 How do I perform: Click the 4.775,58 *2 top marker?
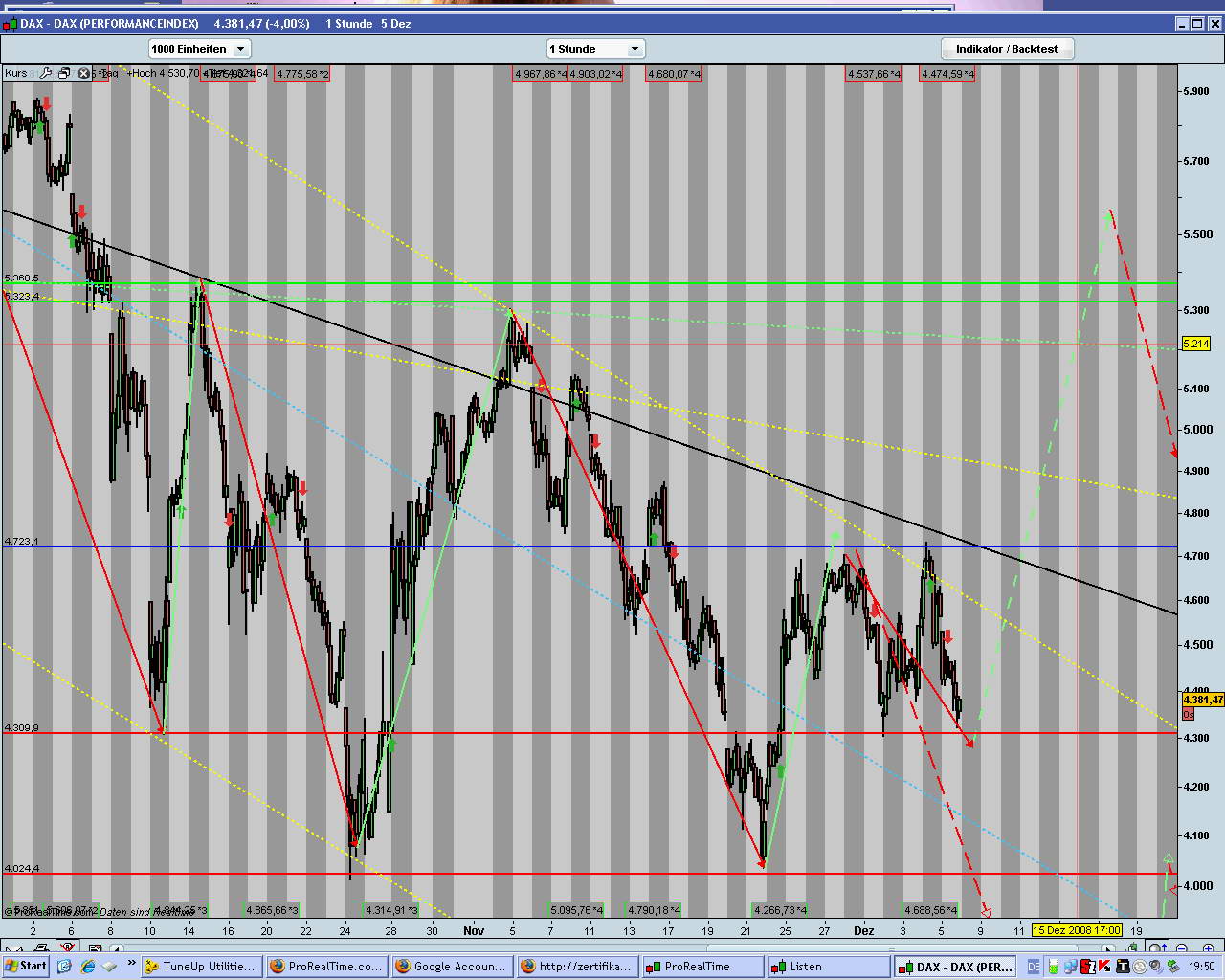point(301,74)
